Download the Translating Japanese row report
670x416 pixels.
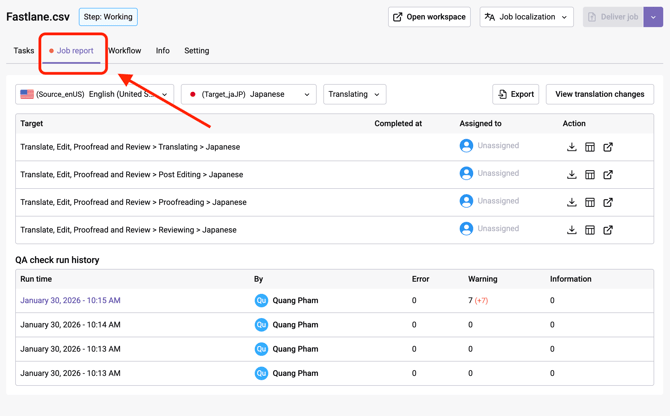coord(571,147)
